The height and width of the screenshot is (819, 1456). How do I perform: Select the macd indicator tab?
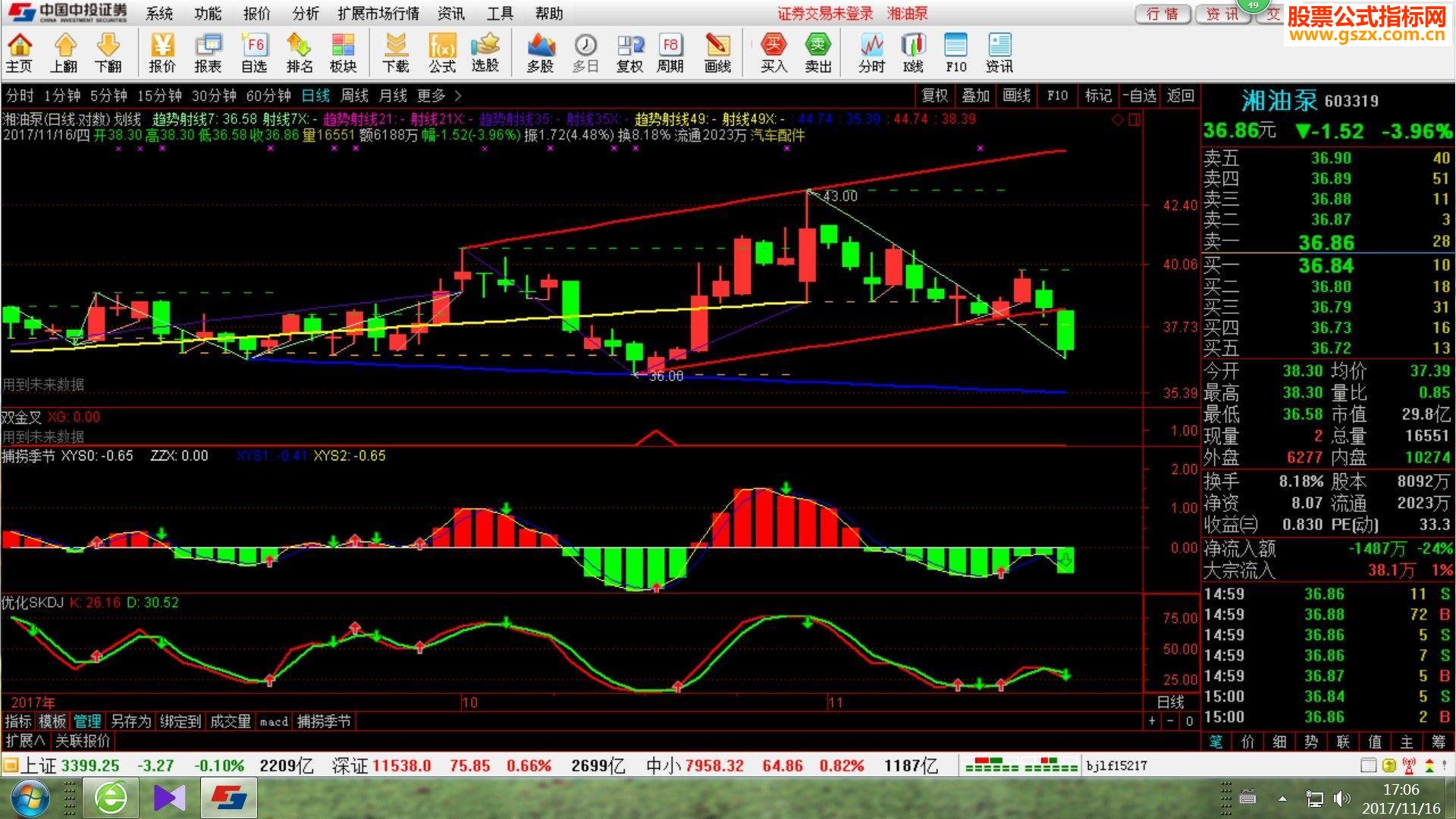point(274,721)
